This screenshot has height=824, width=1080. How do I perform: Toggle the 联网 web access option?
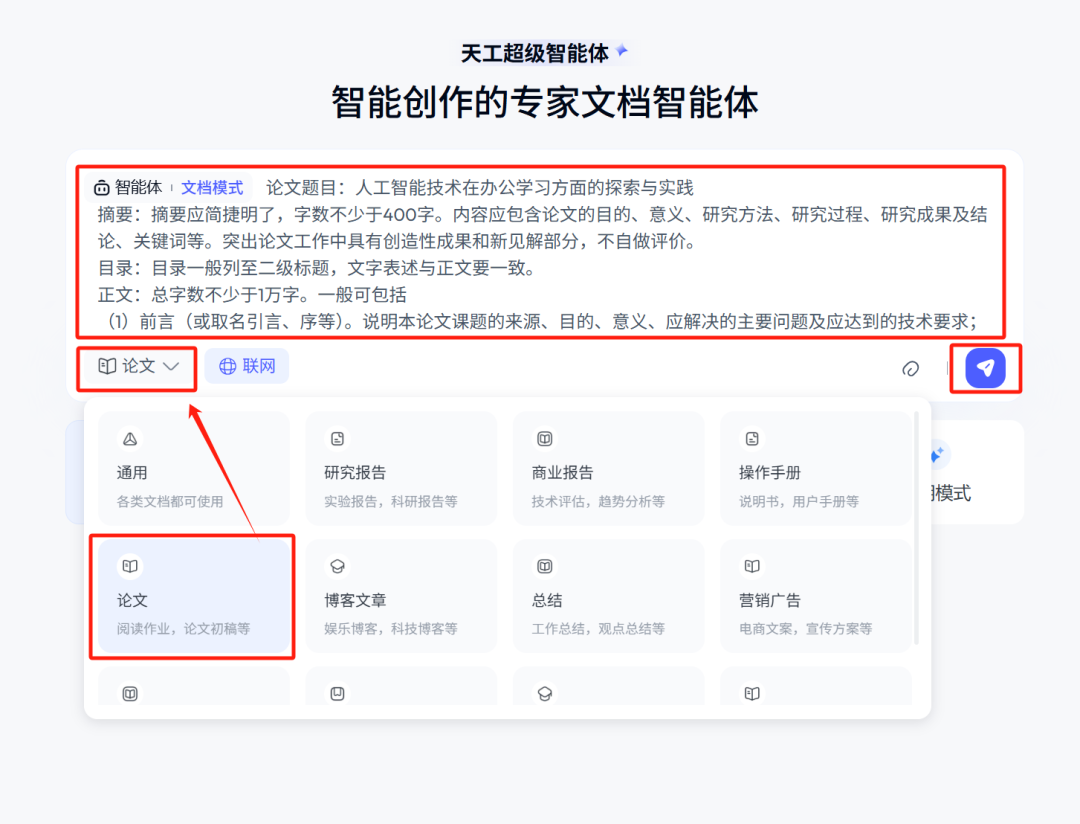point(246,366)
